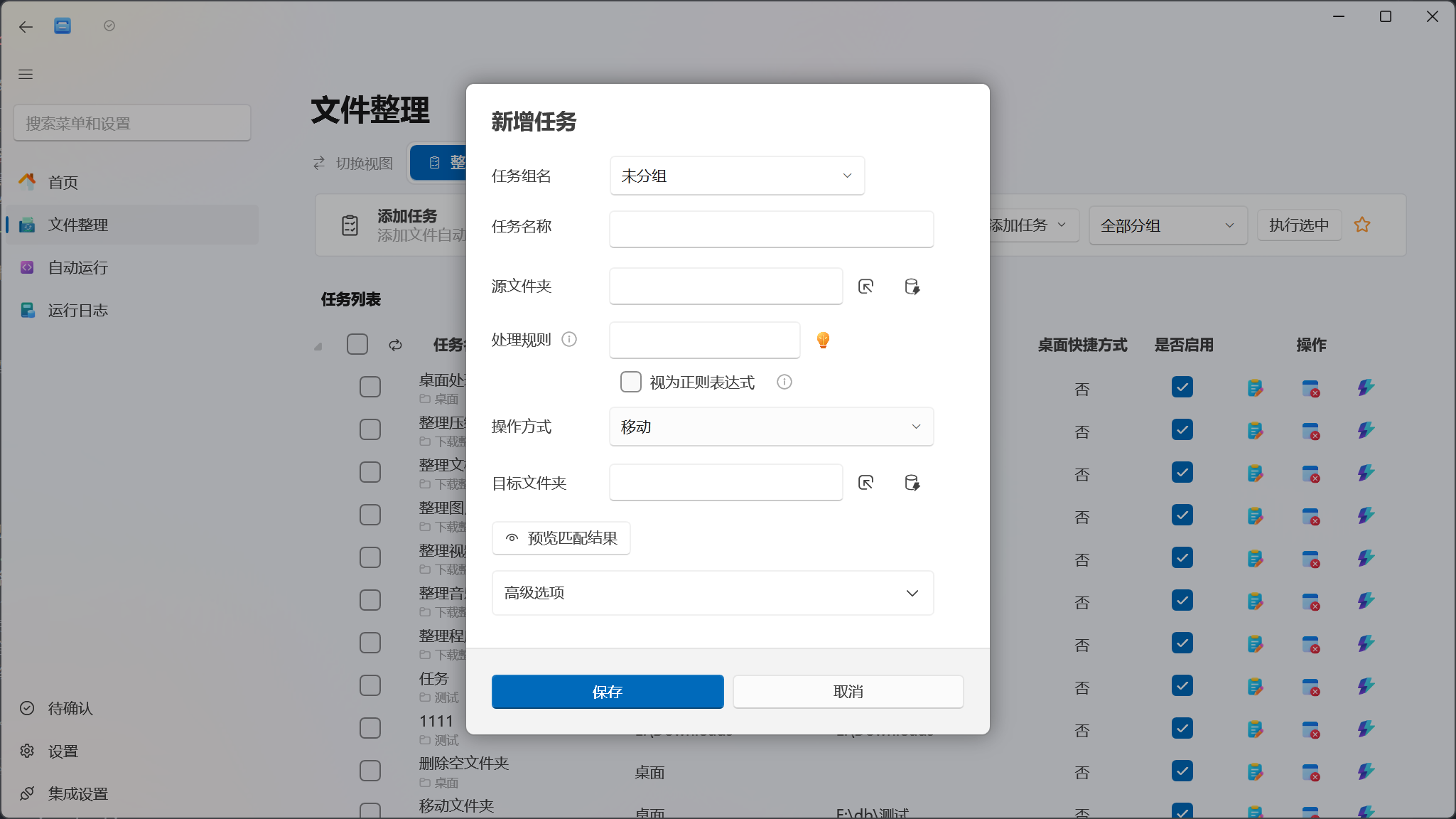The image size is (1456, 819).
Task: Click the source folder browse icon
Action: (865, 287)
